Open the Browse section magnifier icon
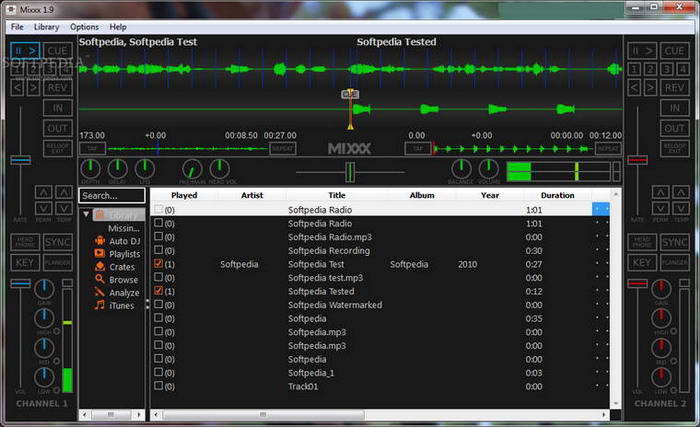The width and height of the screenshot is (700, 427). click(x=100, y=280)
